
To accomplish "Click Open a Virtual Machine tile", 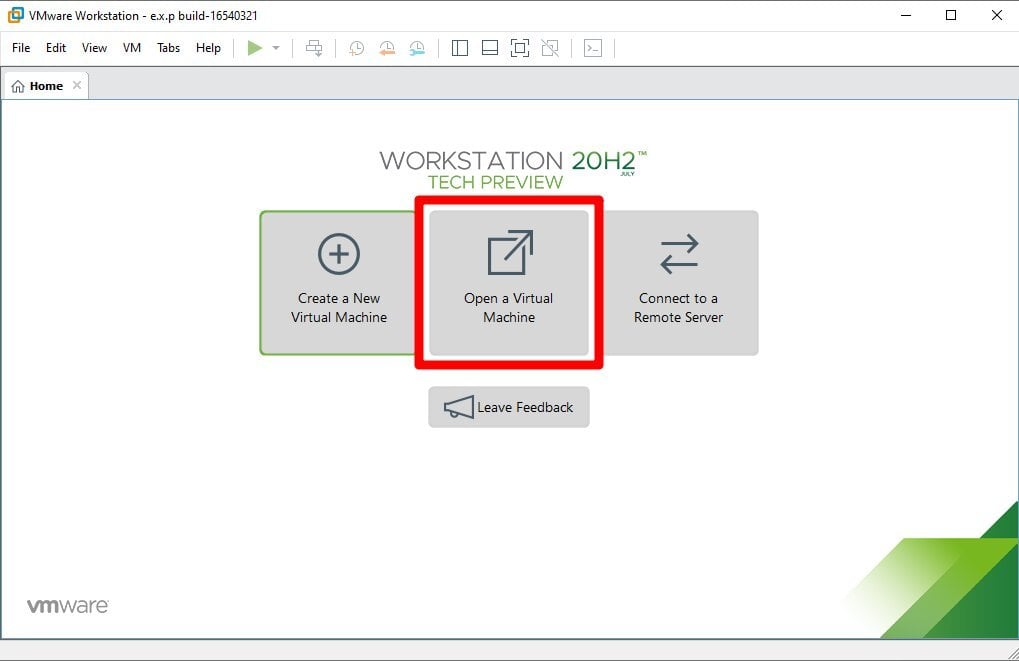I will (509, 283).
